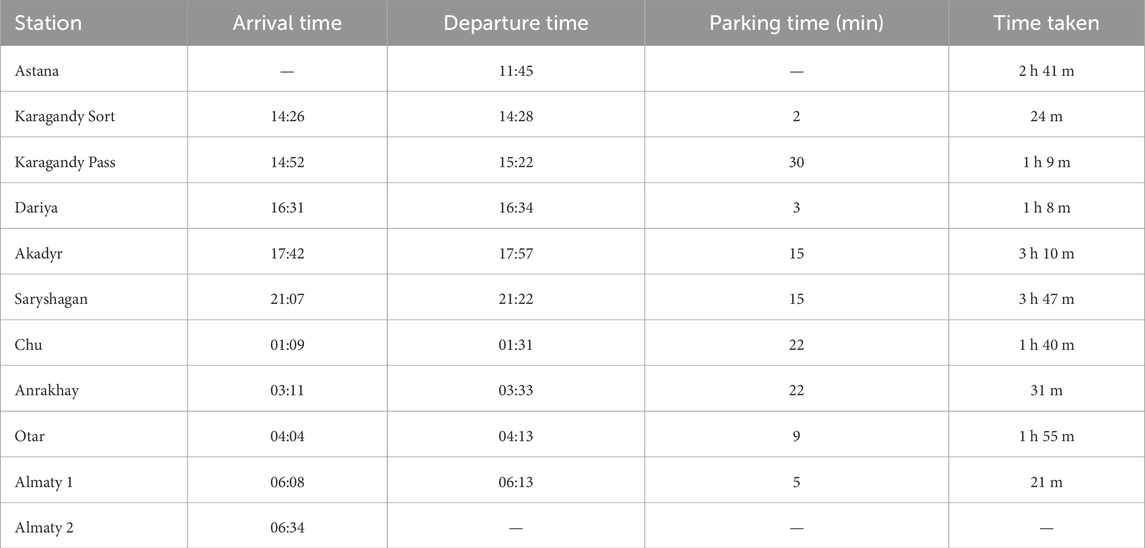Click Dariya's arrival time 16:31
This screenshot has width=1145, height=548.
(x=286, y=208)
